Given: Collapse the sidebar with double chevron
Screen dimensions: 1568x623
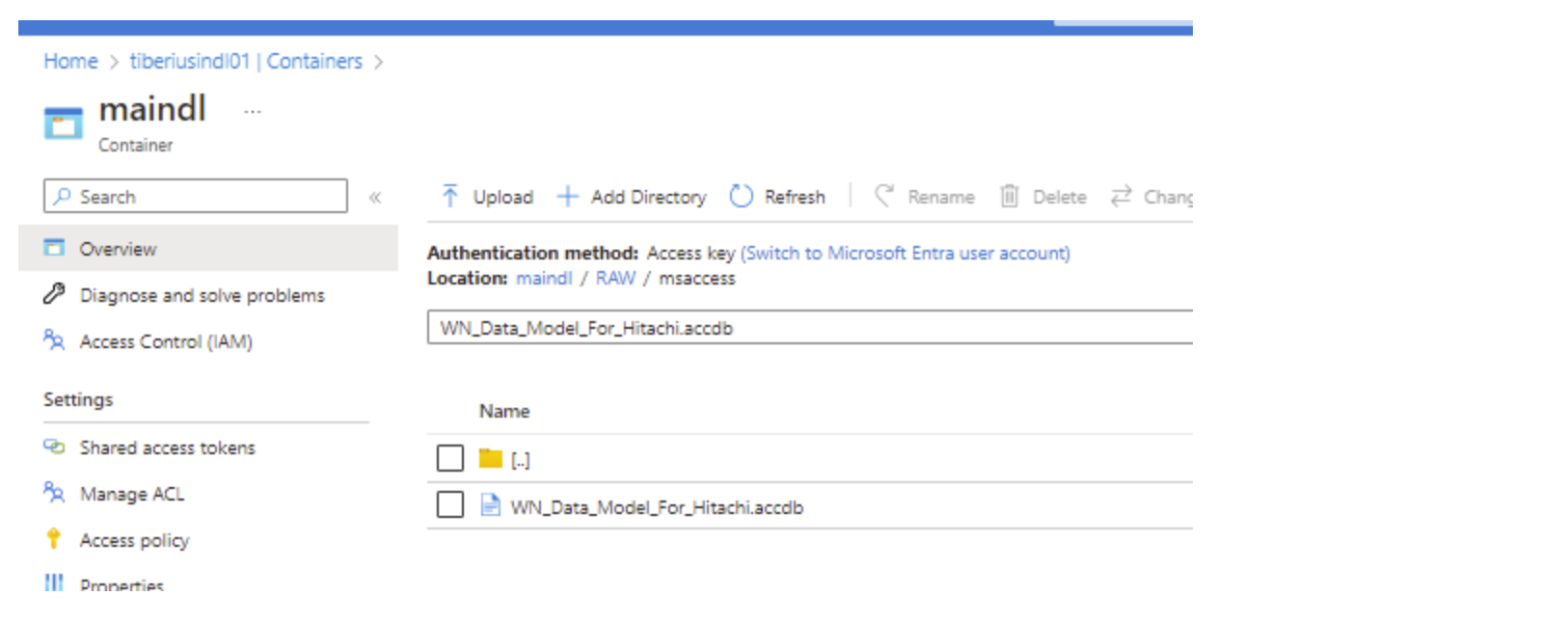Looking at the screenshot, I should click(x=375, y=198).
